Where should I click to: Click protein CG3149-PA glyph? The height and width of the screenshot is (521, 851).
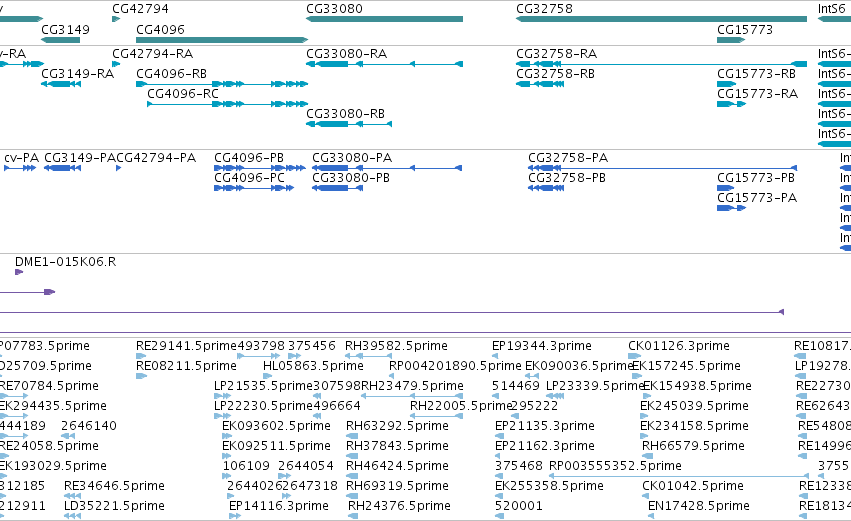point(62,168)
